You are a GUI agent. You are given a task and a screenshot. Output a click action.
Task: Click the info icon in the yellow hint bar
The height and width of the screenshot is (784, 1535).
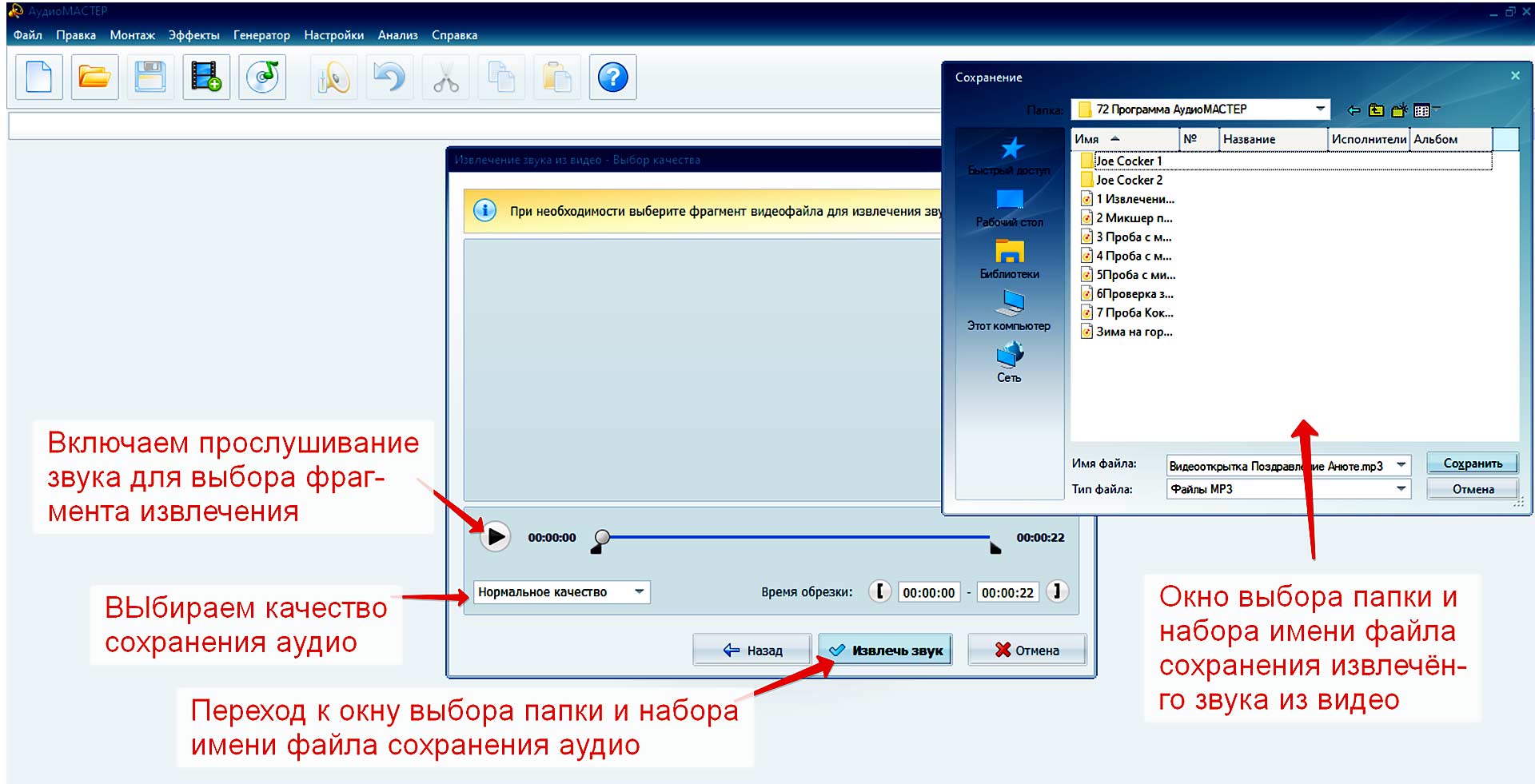click(x=484, y=211)
